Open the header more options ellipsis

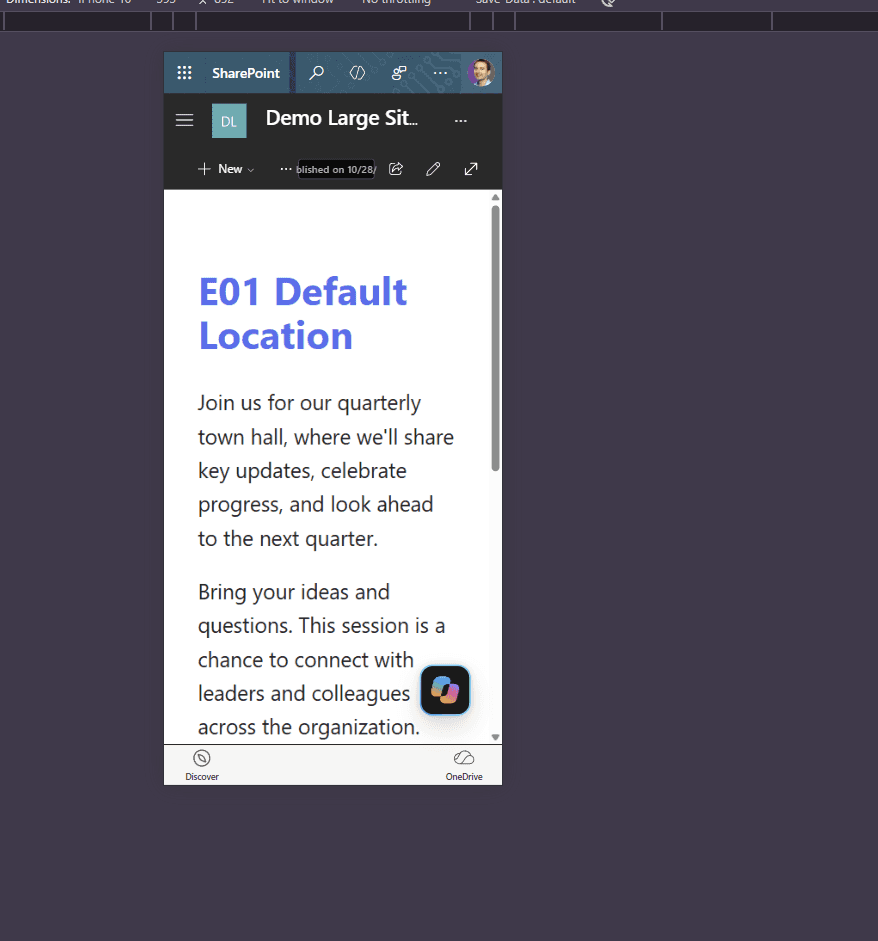pos(440,73)
